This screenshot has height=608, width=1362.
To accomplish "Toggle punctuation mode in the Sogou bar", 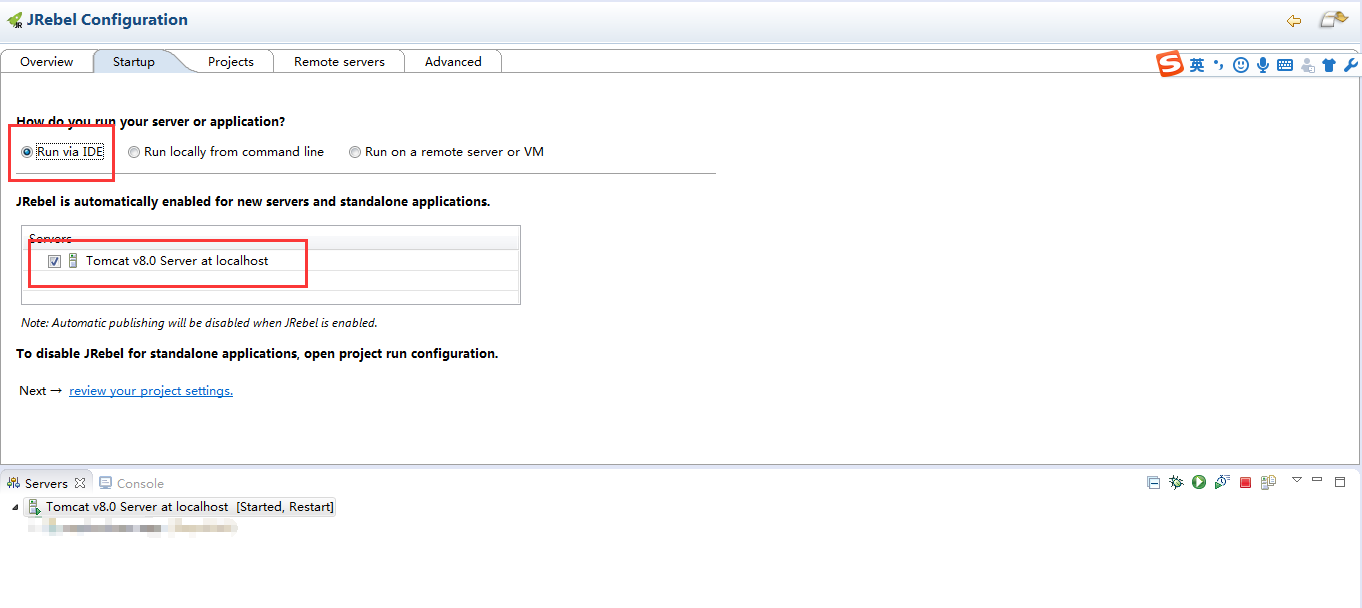I will pyautogui.click(x=1218, y=65).
